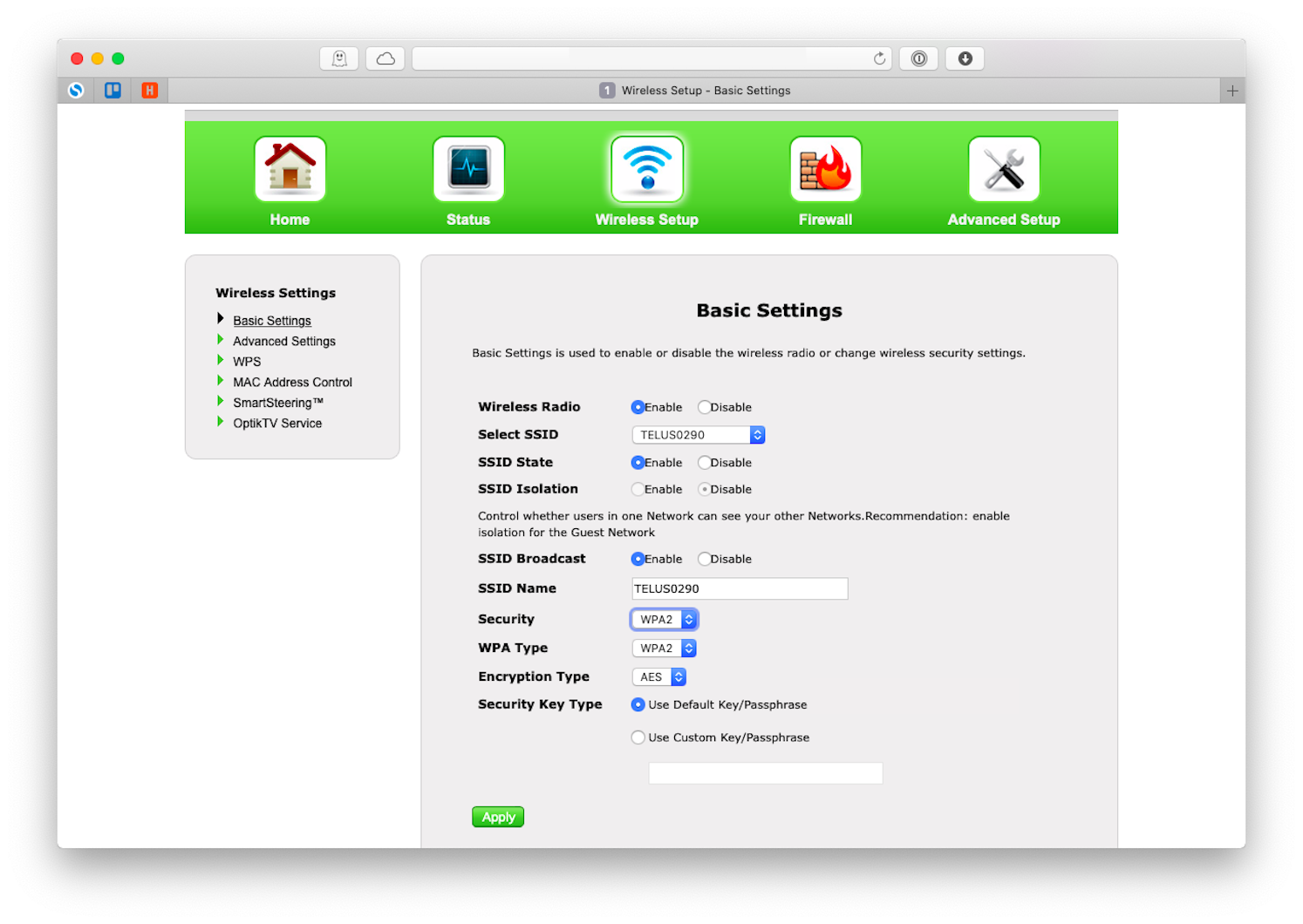Click the Apply button
The height and width of the screenshot is (924, 1303).
pos(497,817)
